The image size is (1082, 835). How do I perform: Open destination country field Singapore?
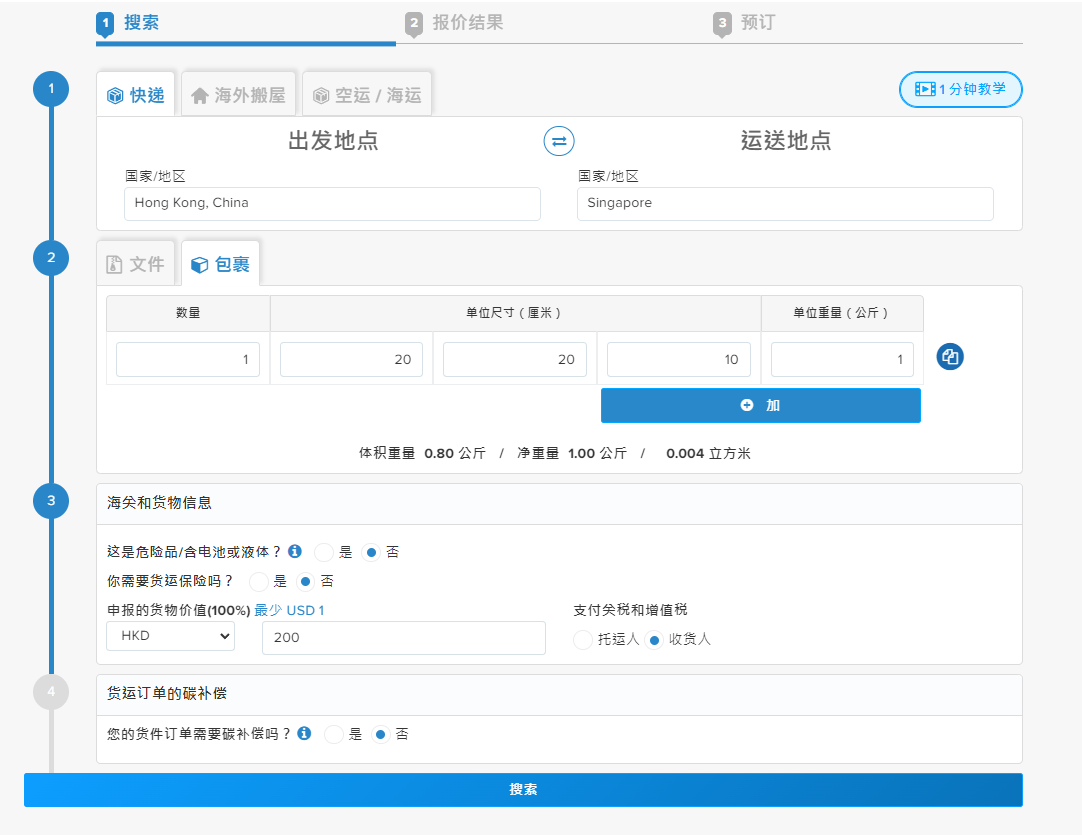tap(785, 204)
